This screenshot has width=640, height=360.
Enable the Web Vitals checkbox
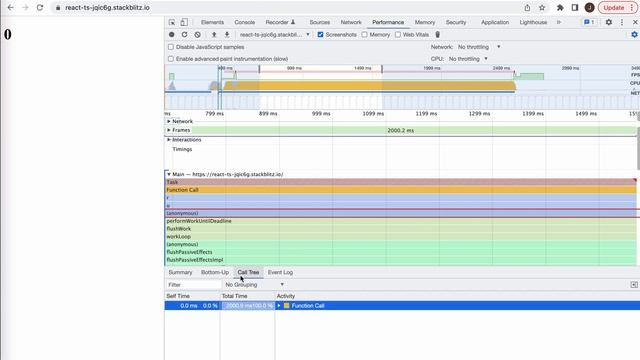coord(398,35)
